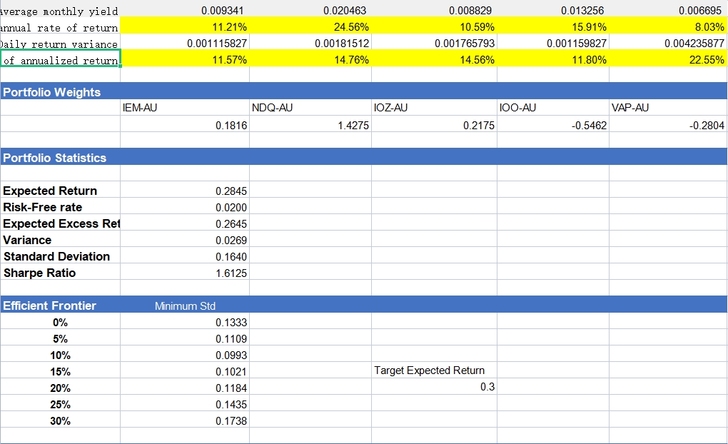Click the Expected Return value 0.2845
728x444 pixels.
click(x=185, y=191)
